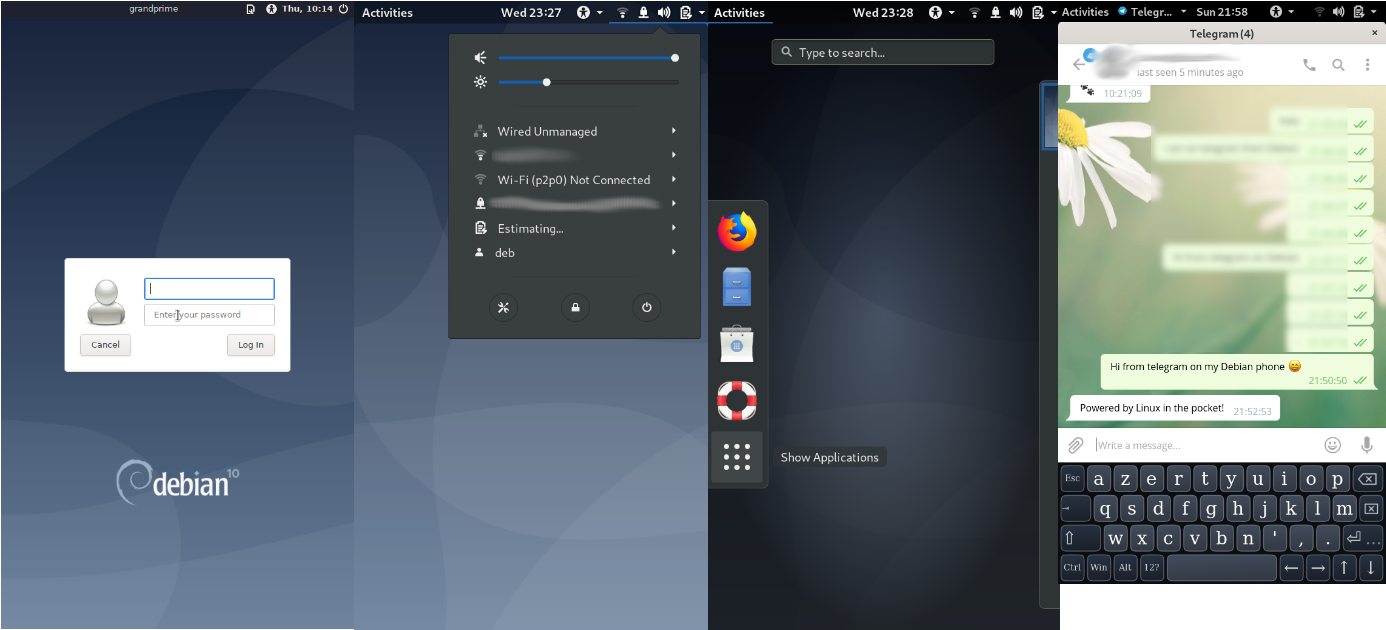Tap the left arrow key on keyboard
This screenshot has height=630, width=1386.
(1291, 568)
